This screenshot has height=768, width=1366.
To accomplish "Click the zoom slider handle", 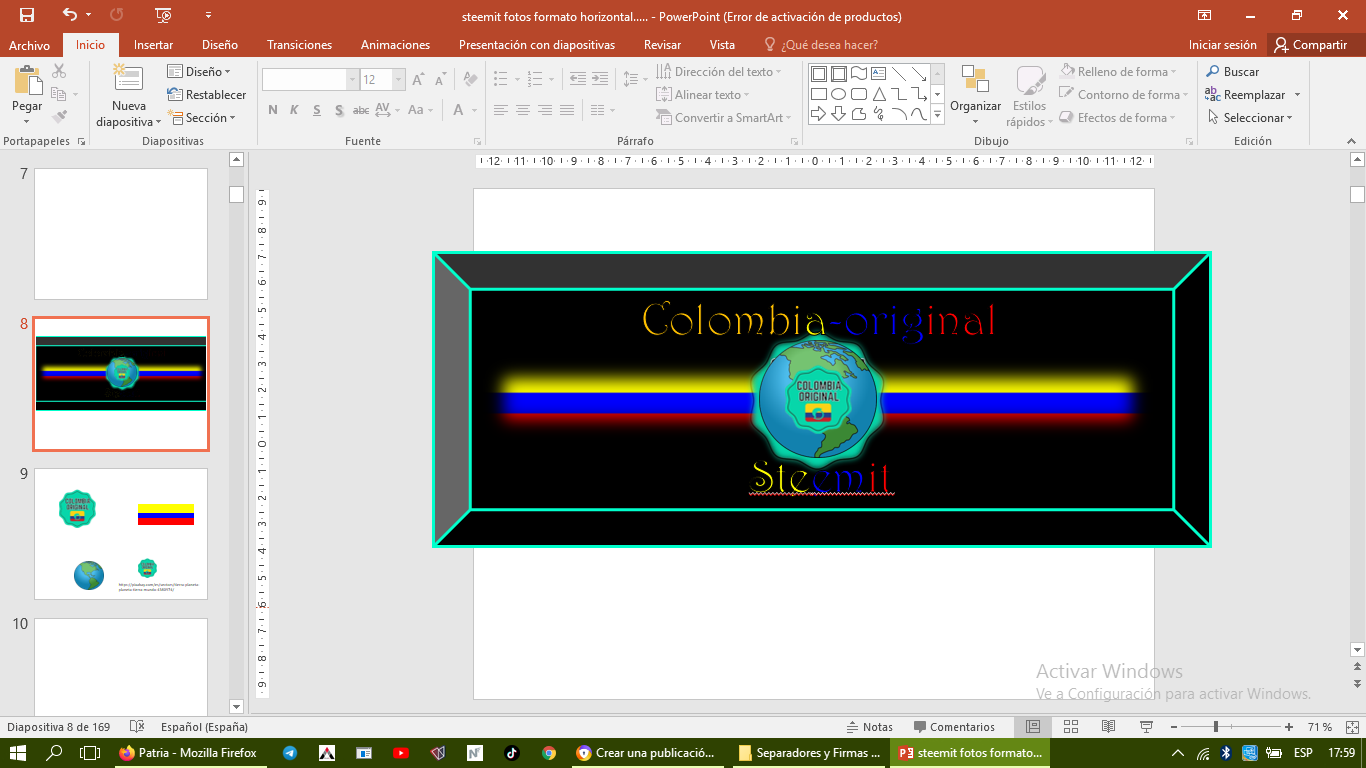I will [x=1216, y=727].
